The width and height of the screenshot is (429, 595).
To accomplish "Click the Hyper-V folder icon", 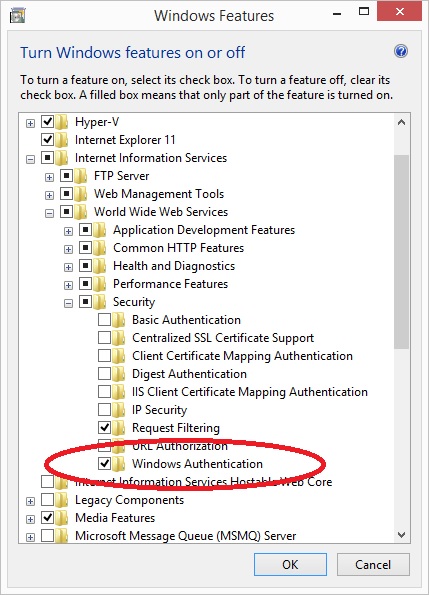I will tap(62, 122).
